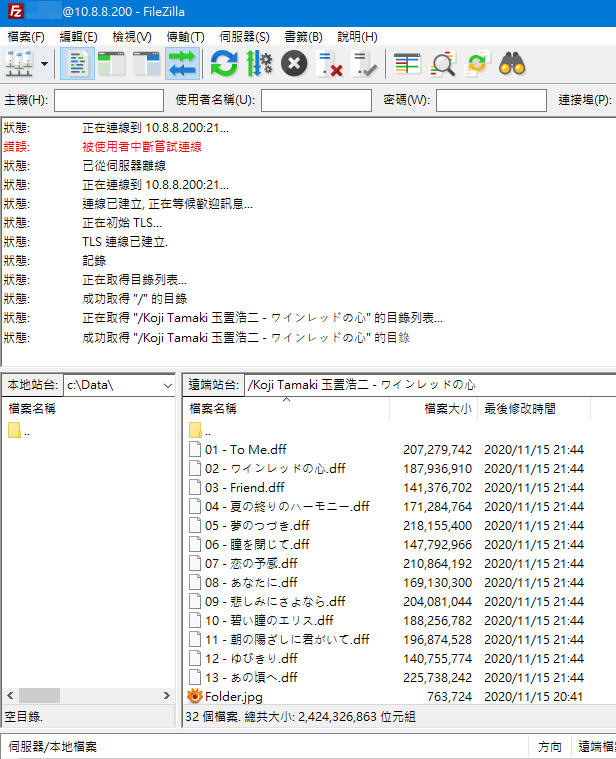Screen dimensions: 616x759
Task: Open 伺服器(S) menu
Action: pyautogui.click(x=244, y=37)
